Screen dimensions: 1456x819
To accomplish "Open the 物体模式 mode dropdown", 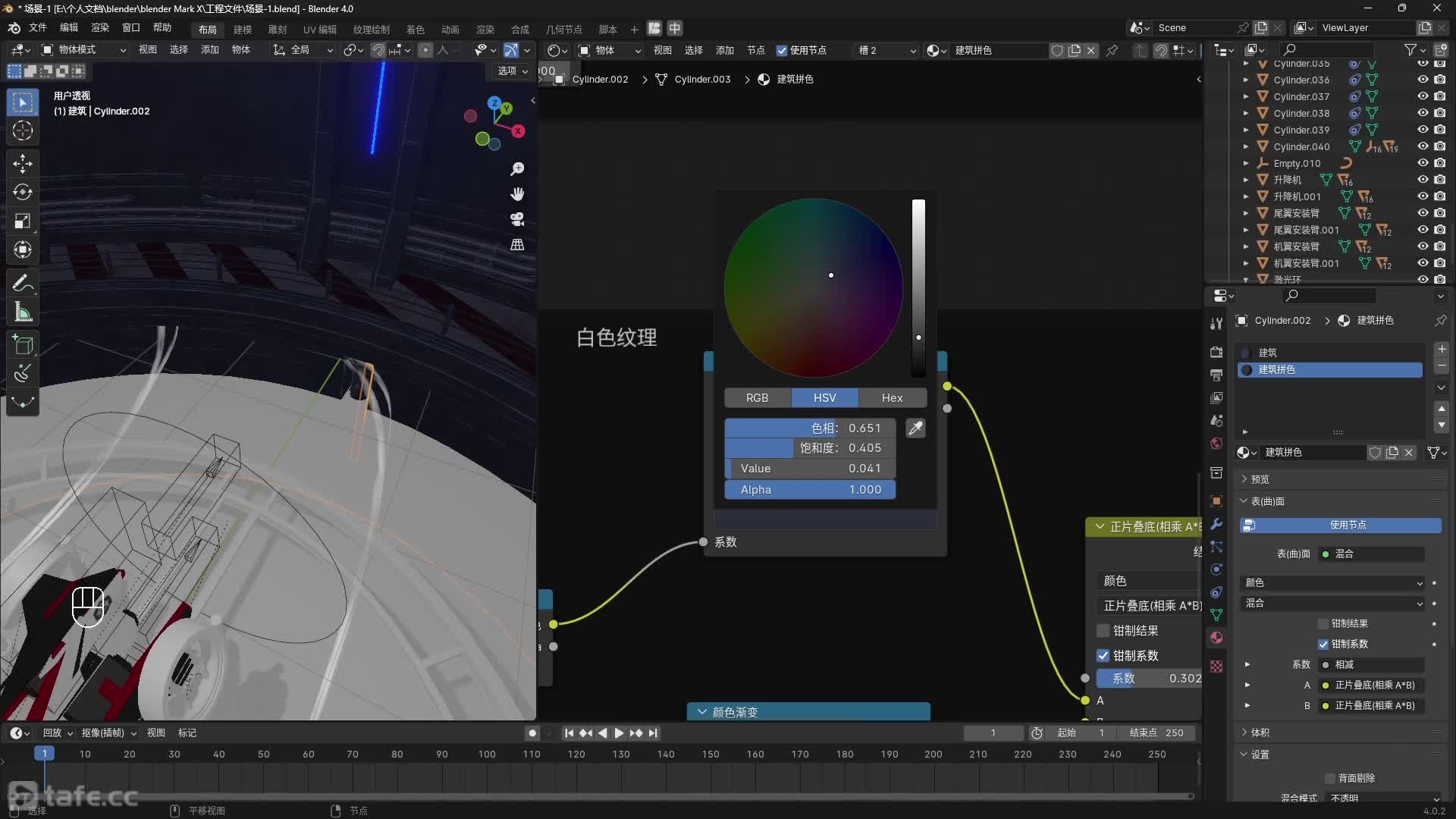I will pos(84,50).
